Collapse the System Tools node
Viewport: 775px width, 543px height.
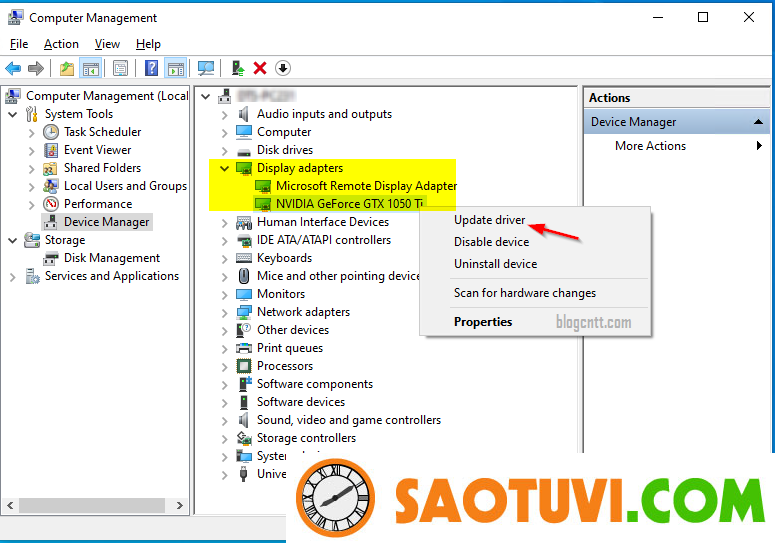pyautogui.click(x=13, y=115)
